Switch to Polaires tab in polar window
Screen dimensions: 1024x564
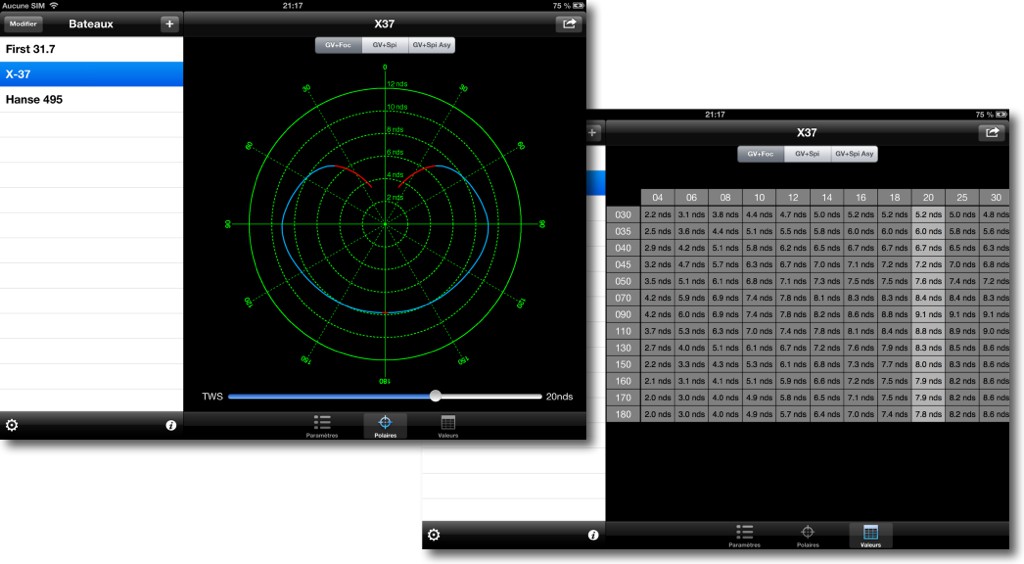click(385, 426)
